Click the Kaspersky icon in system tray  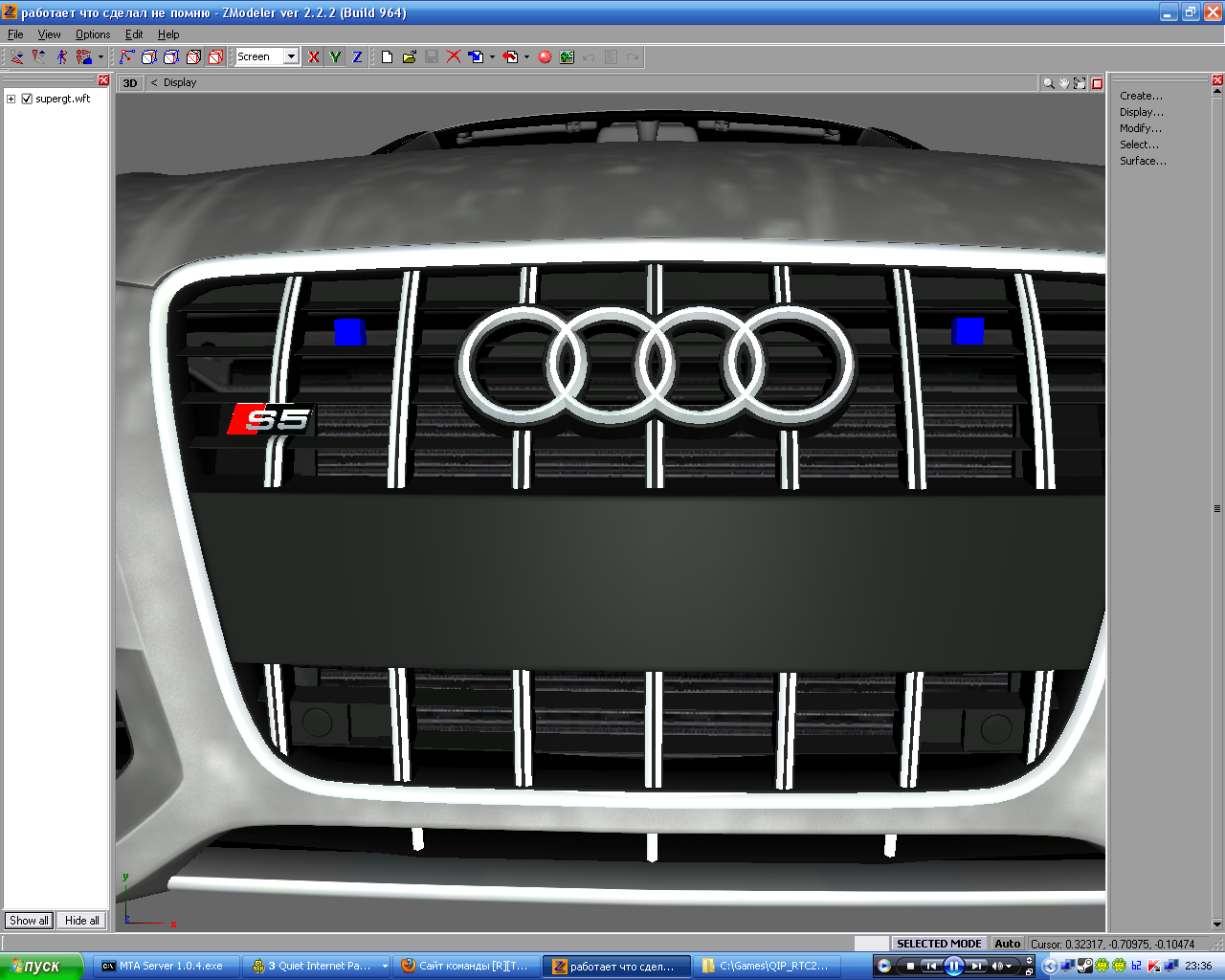coord(1154,966)
